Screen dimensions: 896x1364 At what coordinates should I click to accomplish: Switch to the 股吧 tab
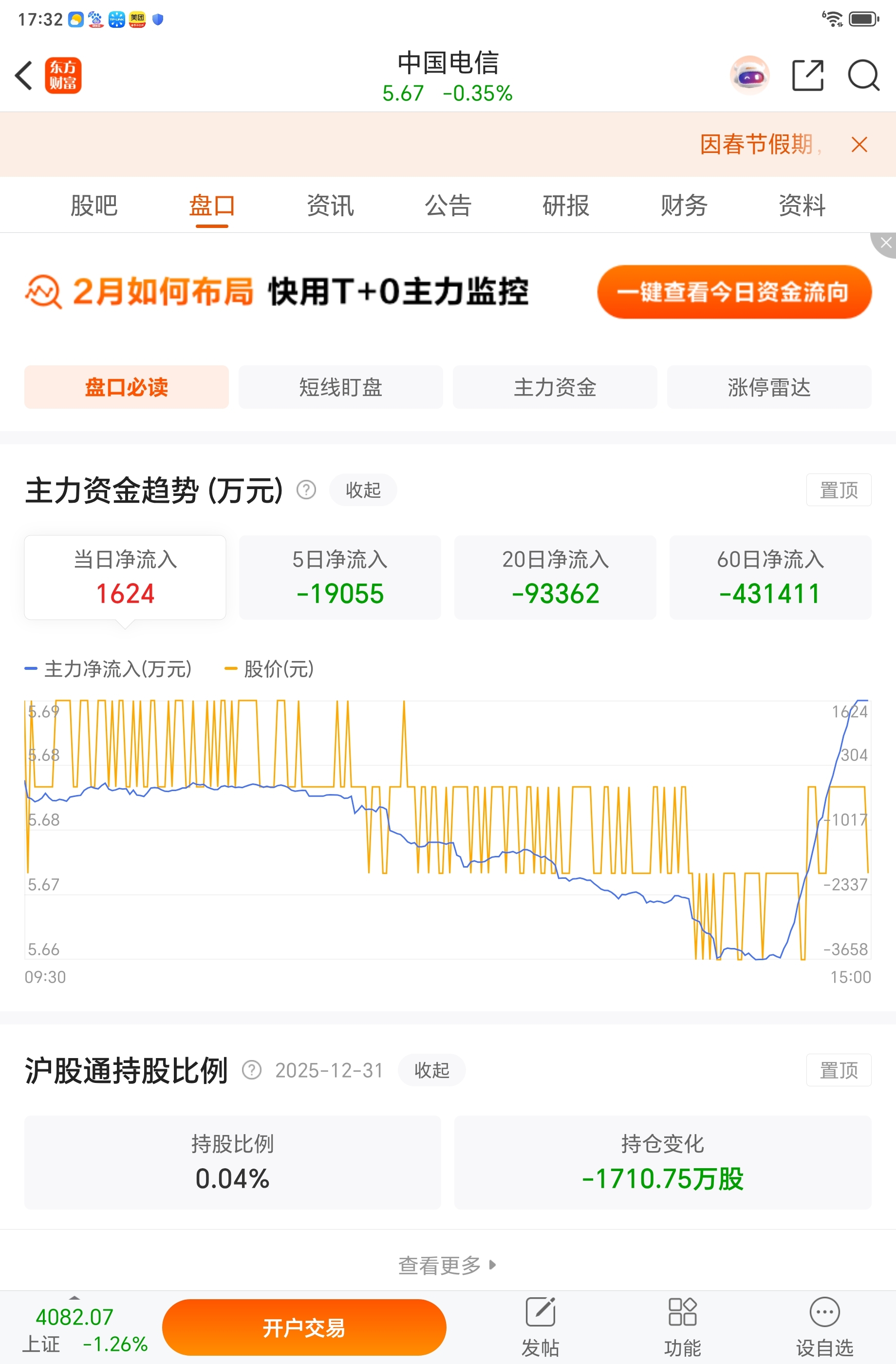pos(94,205)
